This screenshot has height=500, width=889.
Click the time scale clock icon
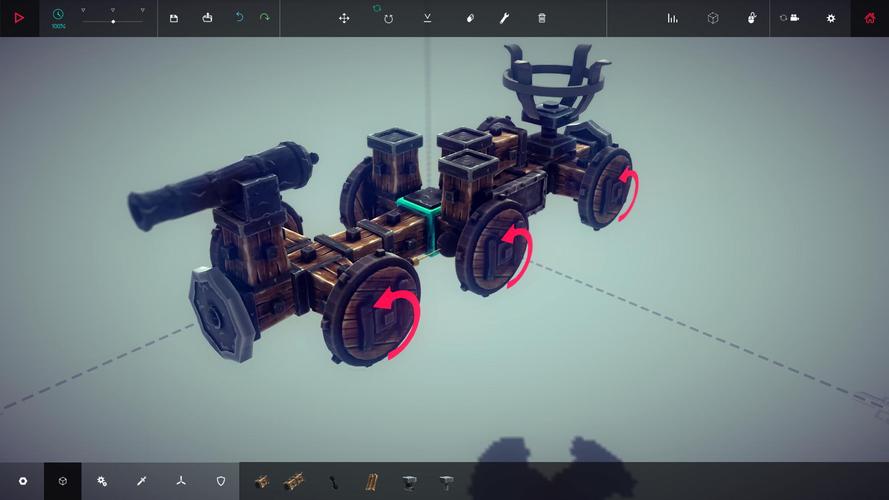pos(58,14)
